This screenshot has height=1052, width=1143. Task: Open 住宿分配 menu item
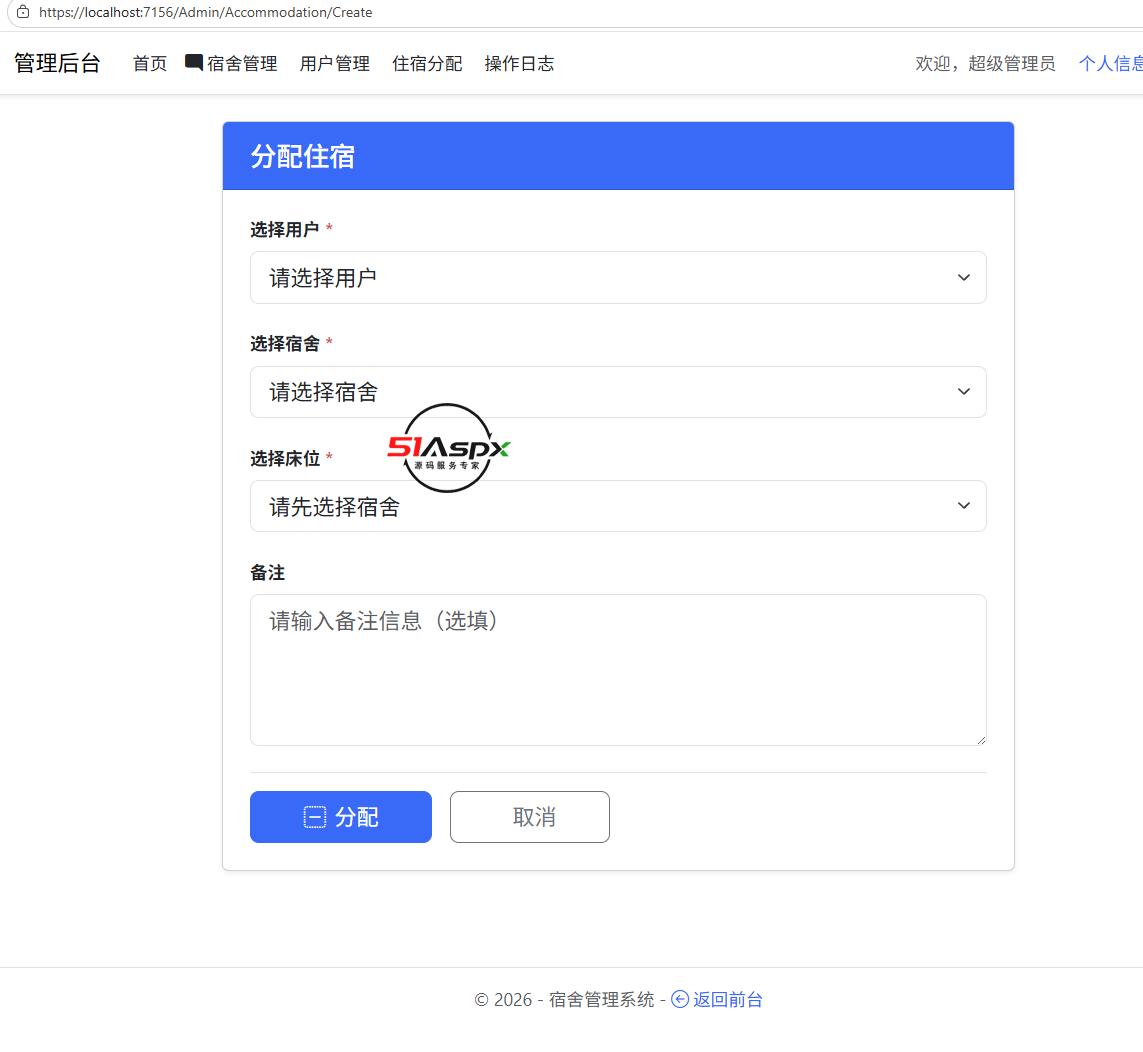point(427,63)
